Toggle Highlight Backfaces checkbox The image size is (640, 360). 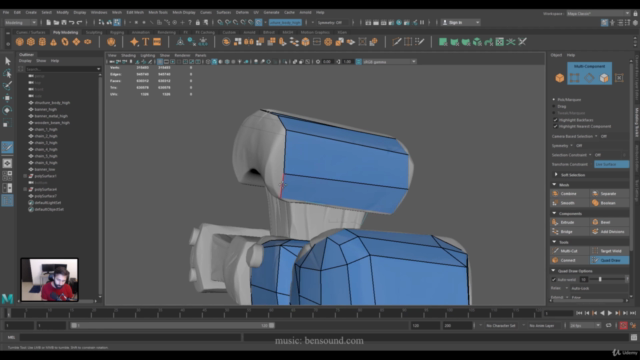coord(556,120)
